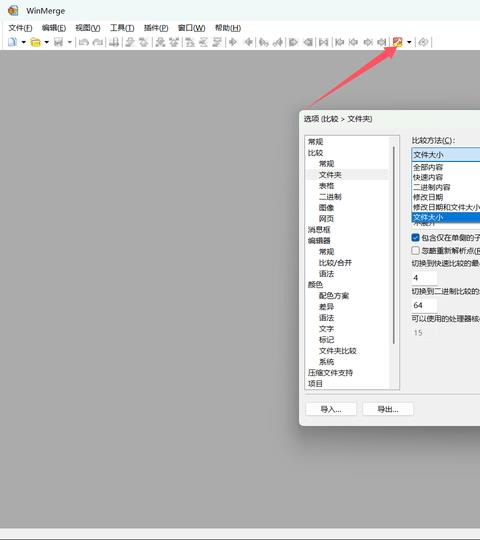Open the 帮助(H) menu
Viewport: 480px width, 540px height.
(228, 28)
